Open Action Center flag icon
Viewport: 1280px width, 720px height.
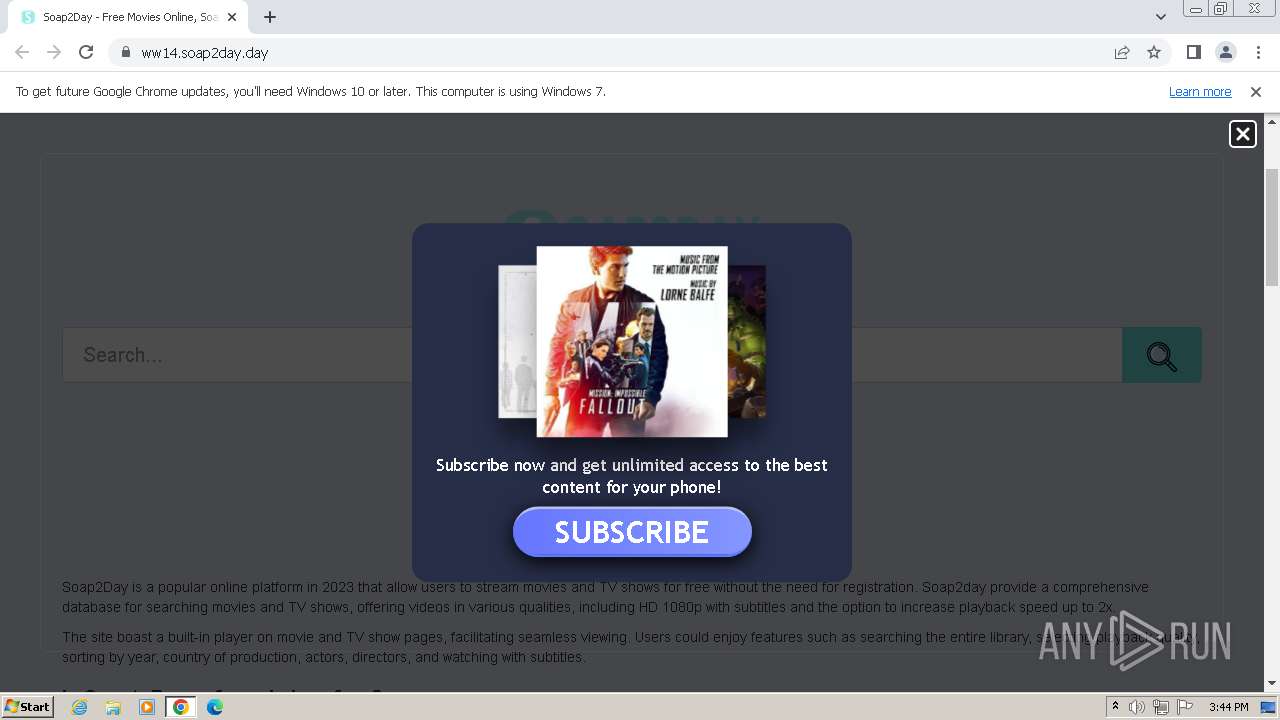[x=1185, y=707]
